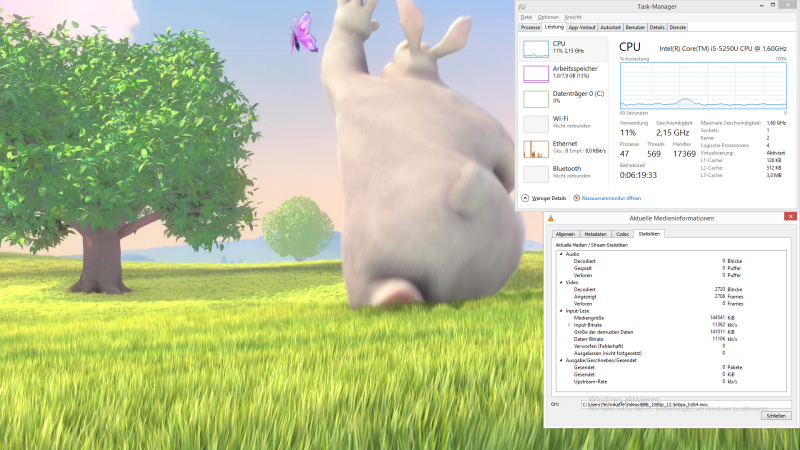Select the Bluetooth graph thumbnail

(x=536, y=173)
